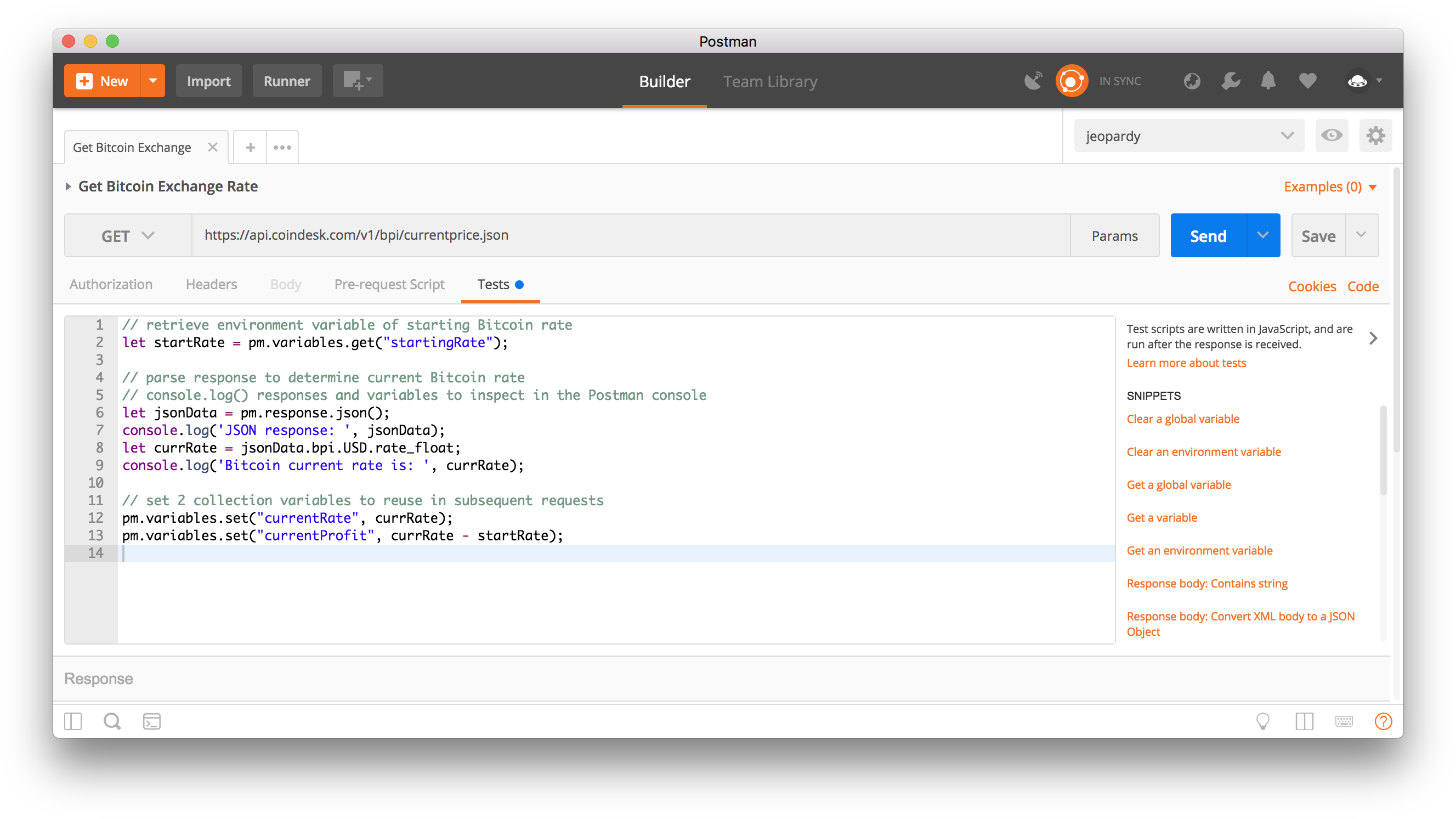Open the Headers tab

211,284
